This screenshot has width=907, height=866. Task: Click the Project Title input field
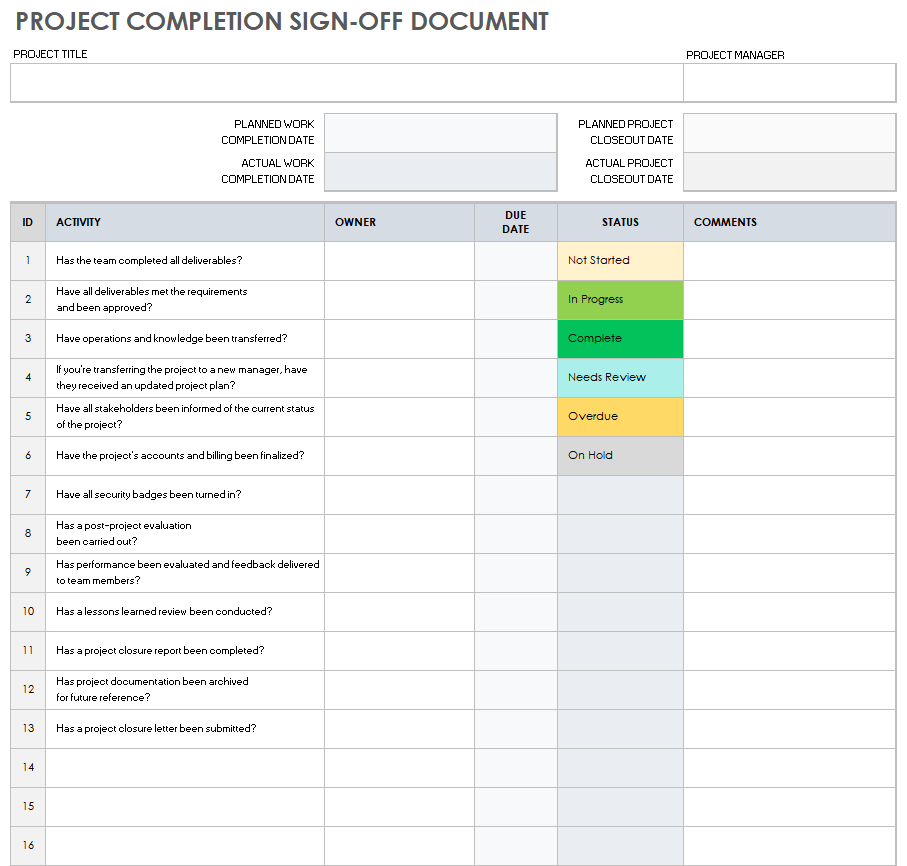pyautogui.click(x=346, y=83)
